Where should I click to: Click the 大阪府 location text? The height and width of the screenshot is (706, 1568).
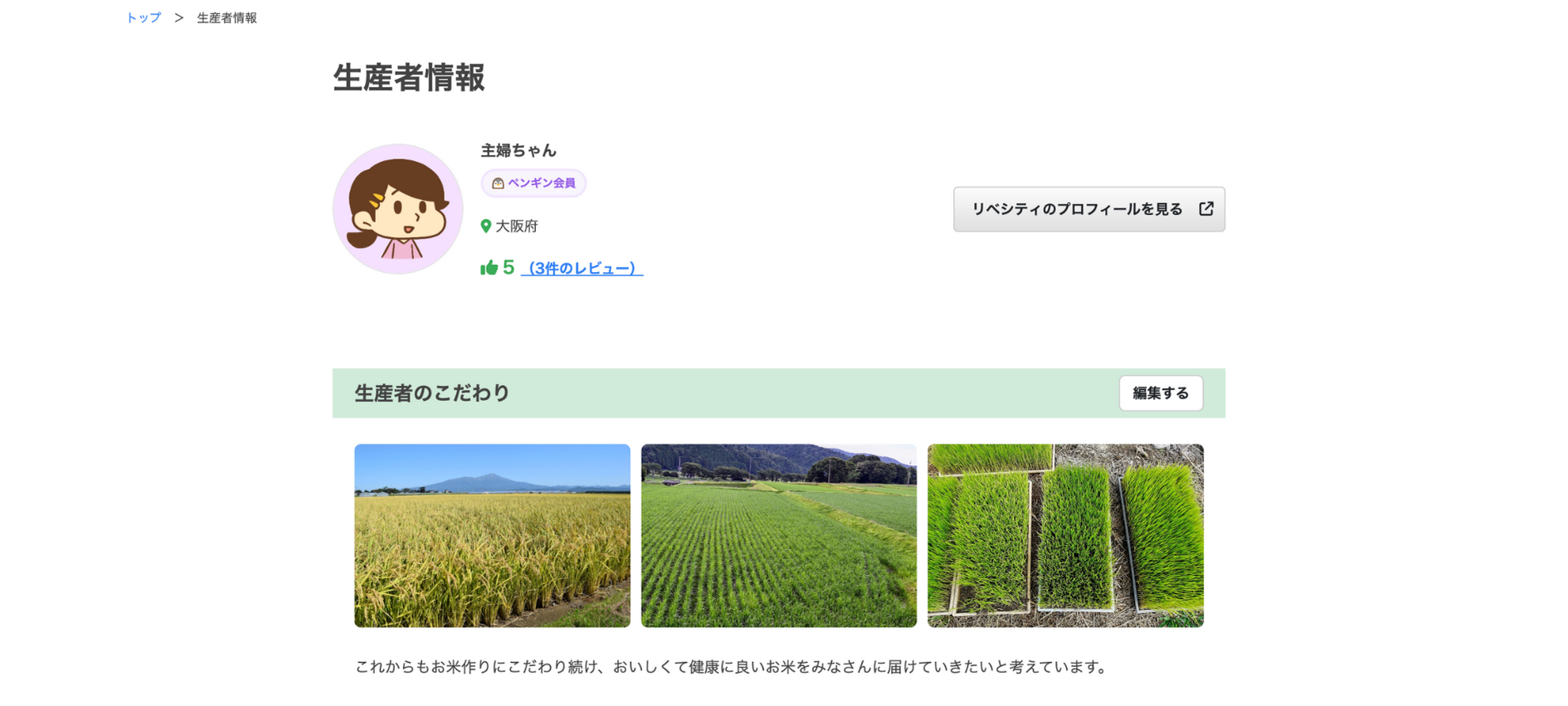(x=517, y=226)
